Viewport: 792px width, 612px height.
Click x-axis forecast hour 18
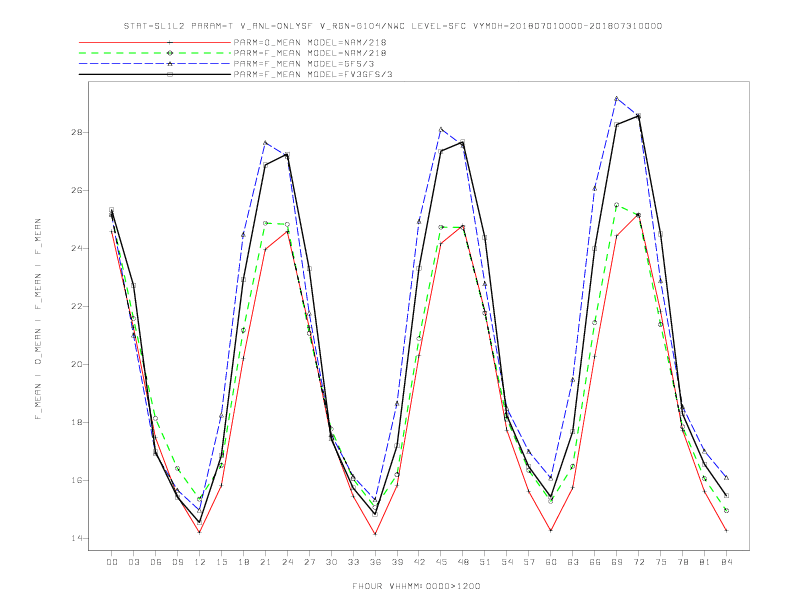pyautogui.click(x=243, y=562)
